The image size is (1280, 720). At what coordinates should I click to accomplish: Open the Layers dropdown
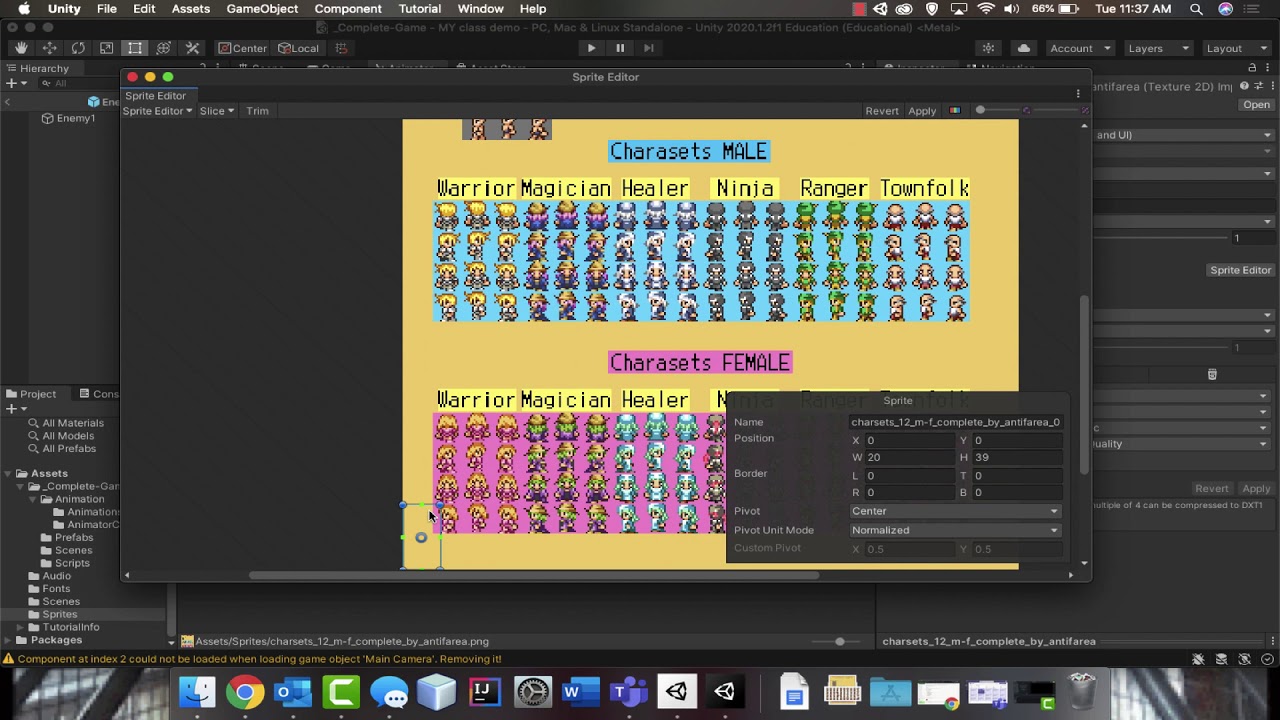tap(1158, 48)
